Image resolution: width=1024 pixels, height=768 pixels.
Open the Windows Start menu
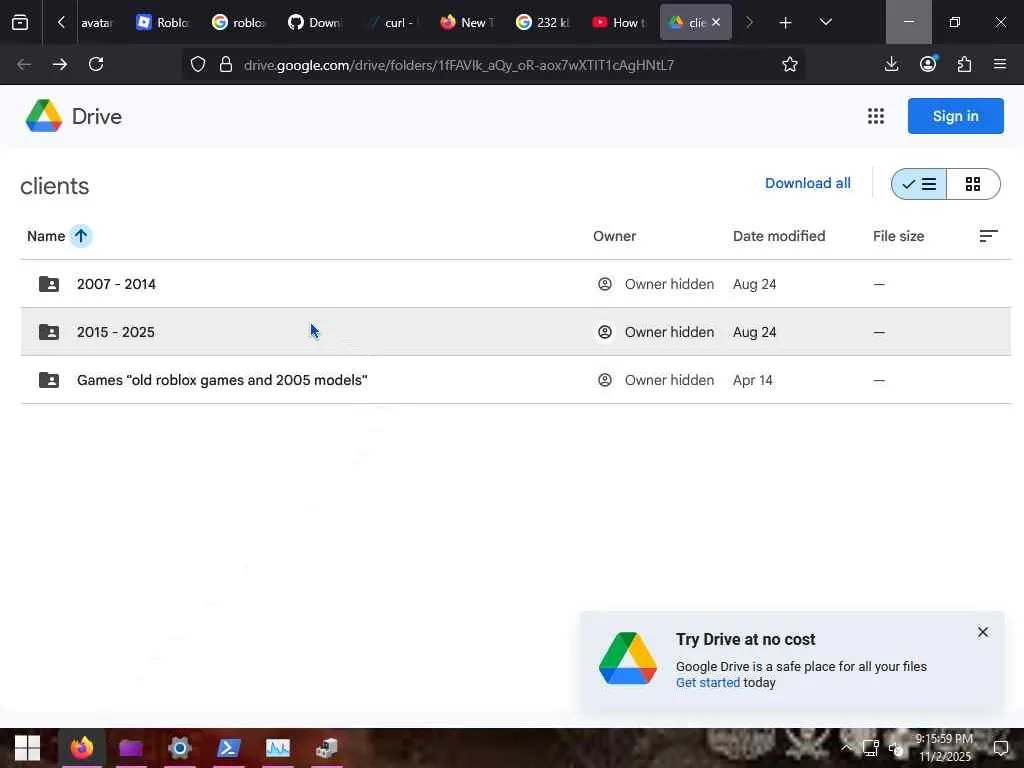pos(27,748)
